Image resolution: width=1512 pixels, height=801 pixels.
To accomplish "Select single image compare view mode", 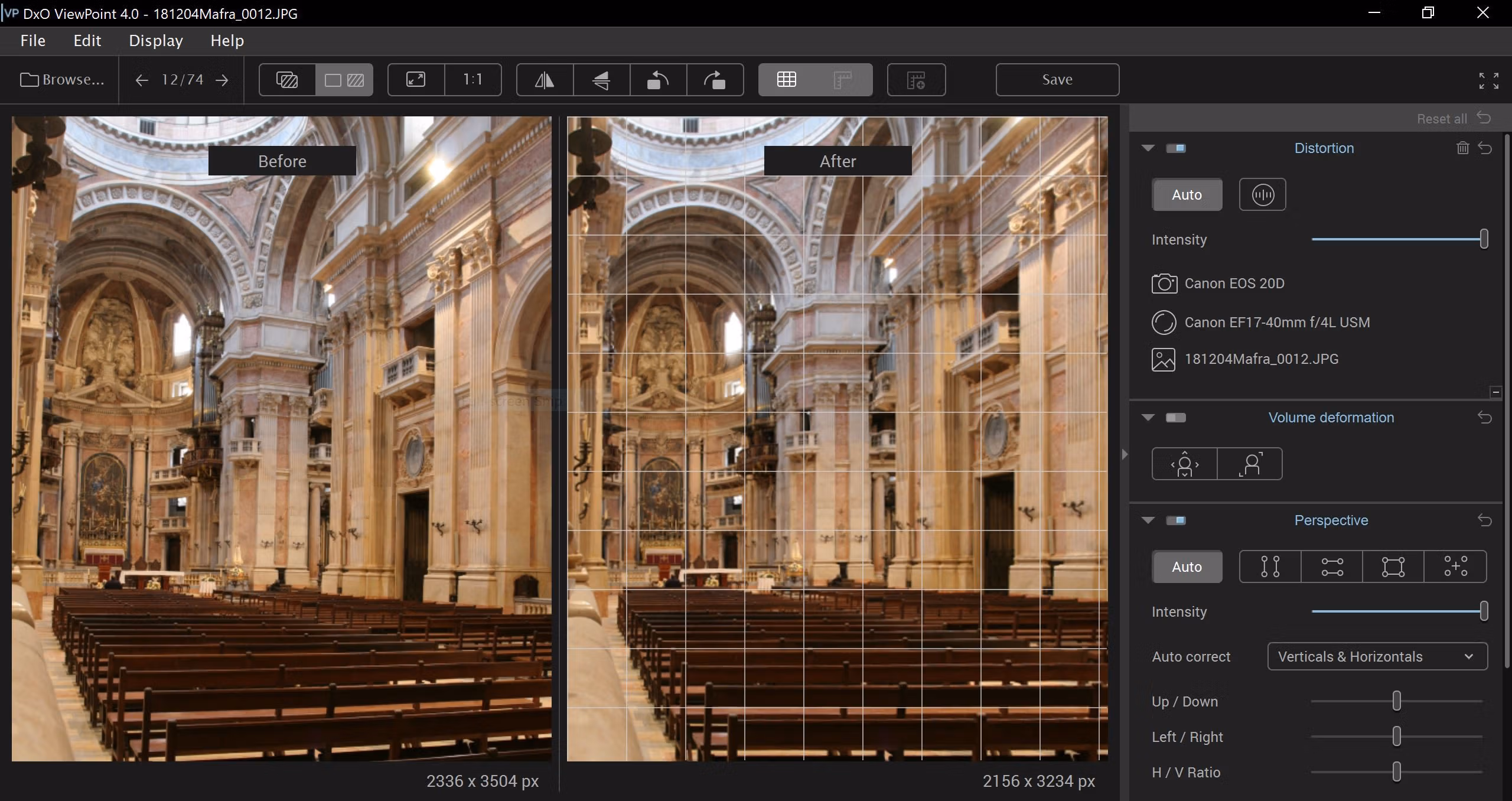I will [288, 80].
